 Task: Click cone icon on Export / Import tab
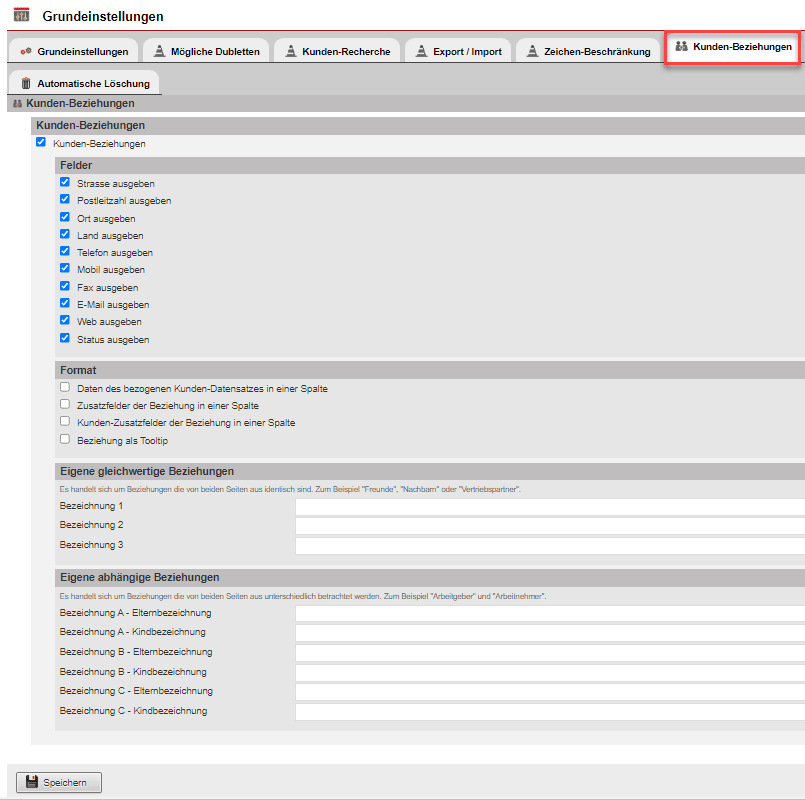[421, 51]
